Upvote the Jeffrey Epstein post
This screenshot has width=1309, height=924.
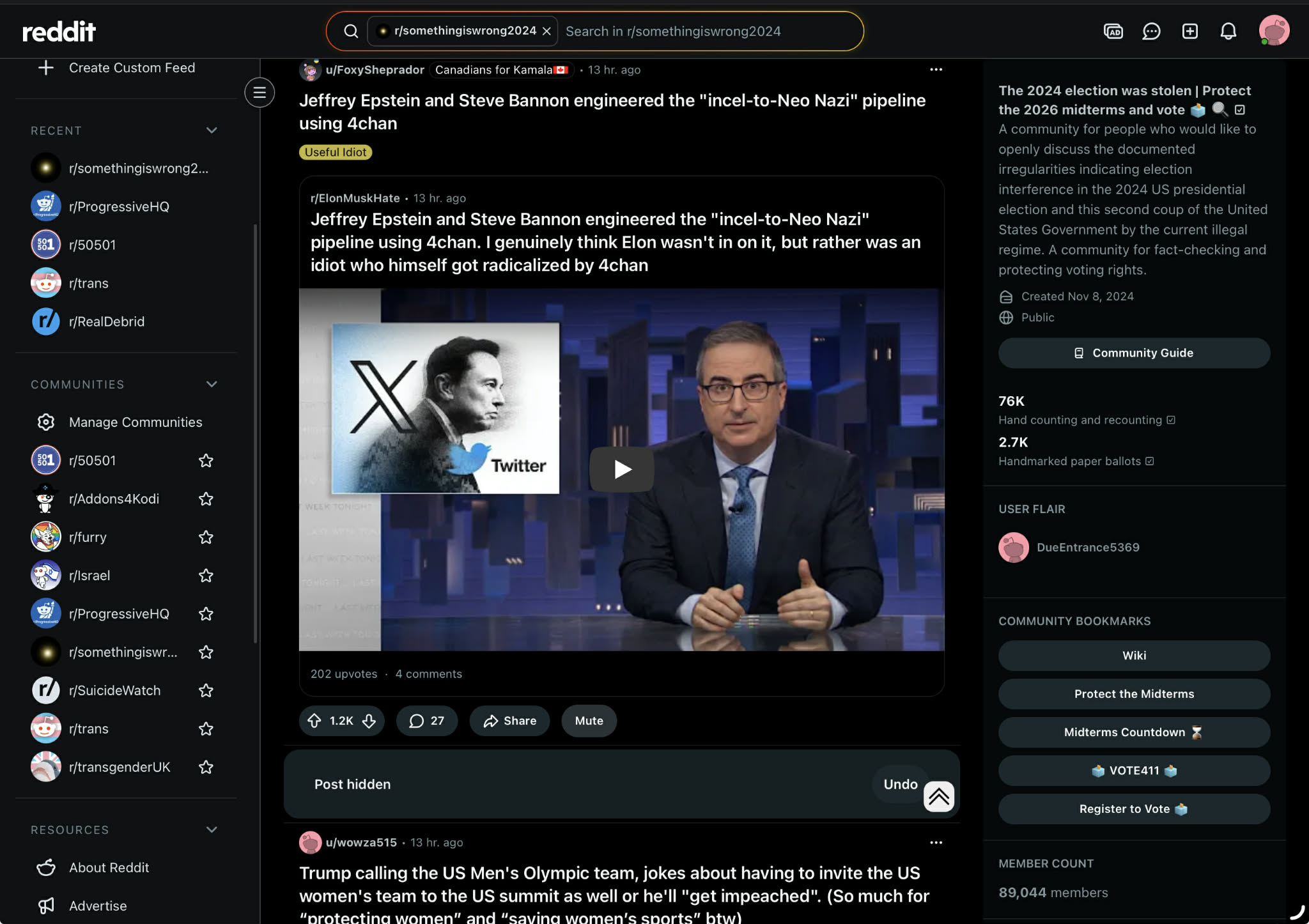click(314, 721)
